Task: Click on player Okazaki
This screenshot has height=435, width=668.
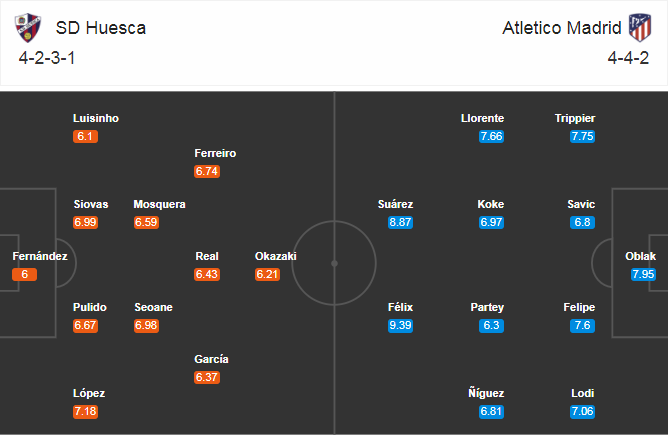Action: [x=275, y=256]
